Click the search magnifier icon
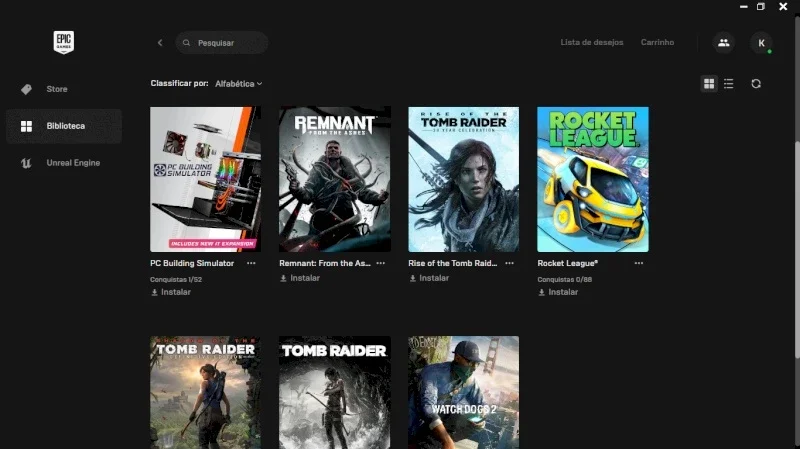 click(187, 43)
